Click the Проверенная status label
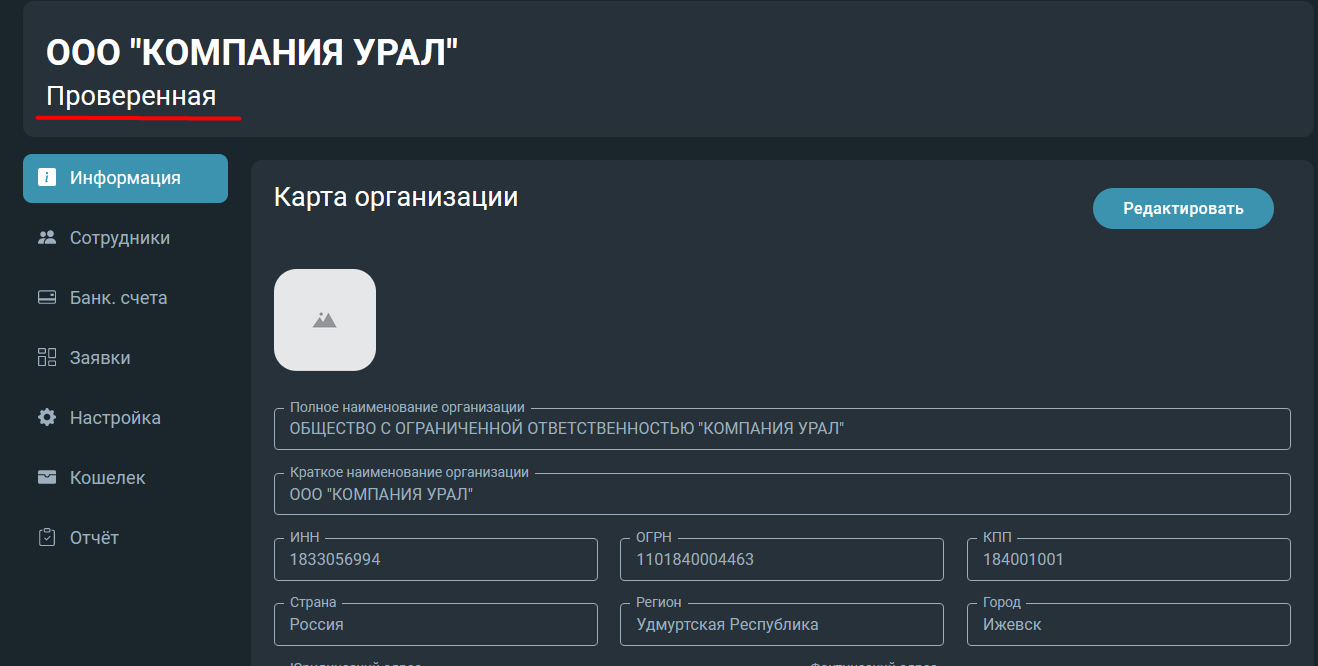The image size is (1318, 666). click(131, 97)
